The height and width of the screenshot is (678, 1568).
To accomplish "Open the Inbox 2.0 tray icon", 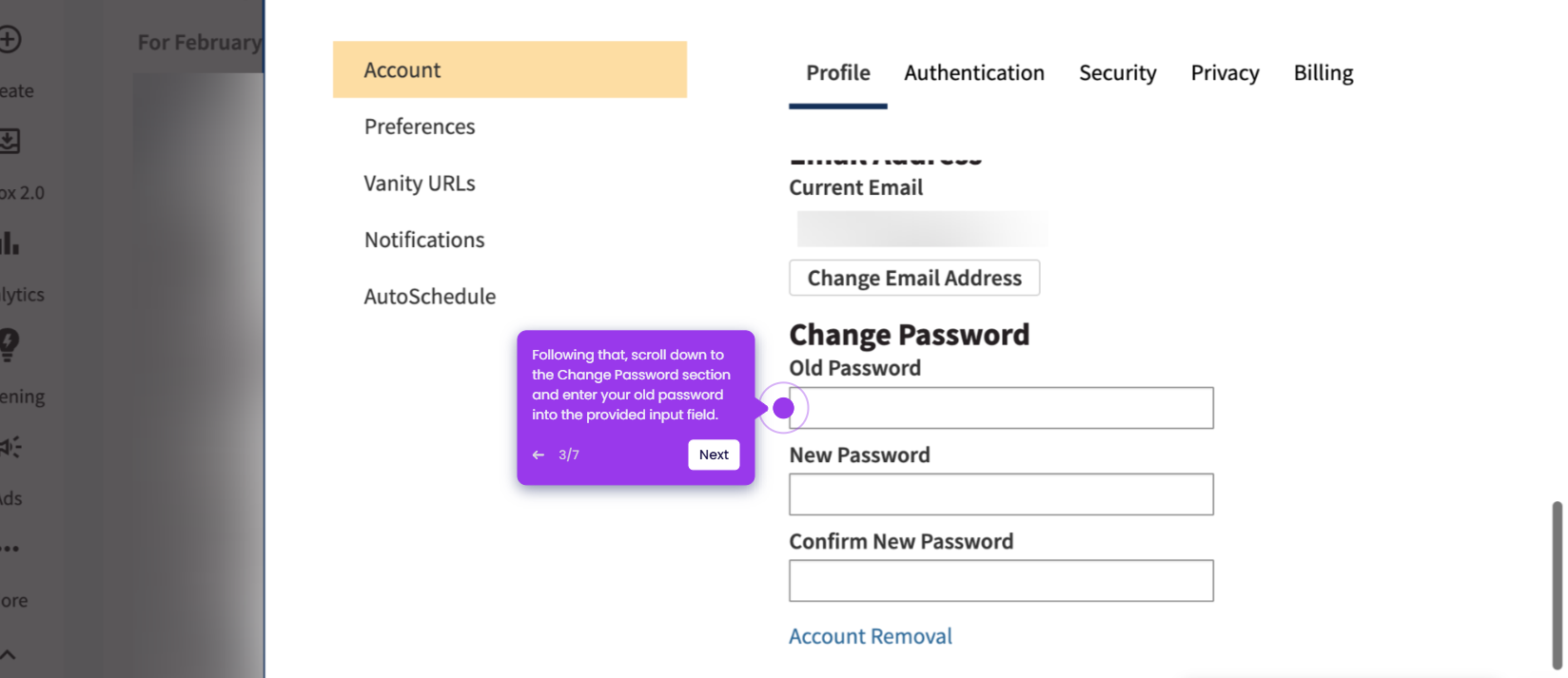I will coord(9,142).
